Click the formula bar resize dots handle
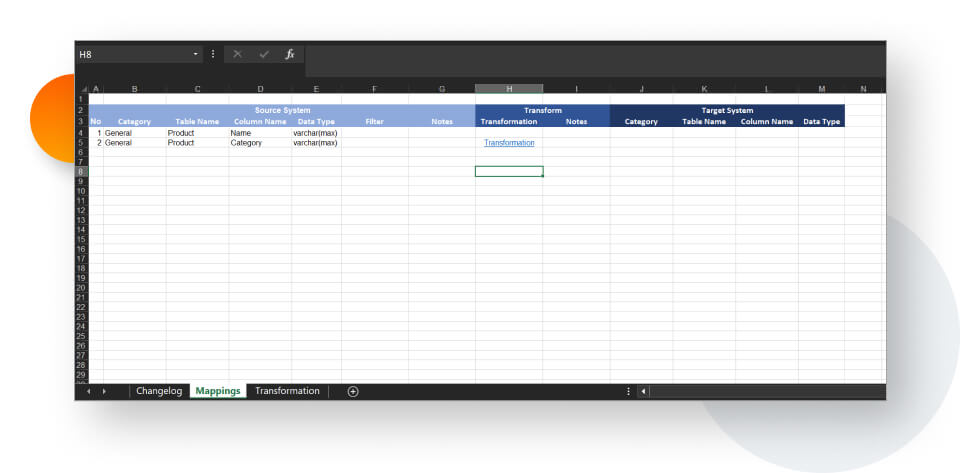Screen dimensions: 960x473 coord(213,54)
